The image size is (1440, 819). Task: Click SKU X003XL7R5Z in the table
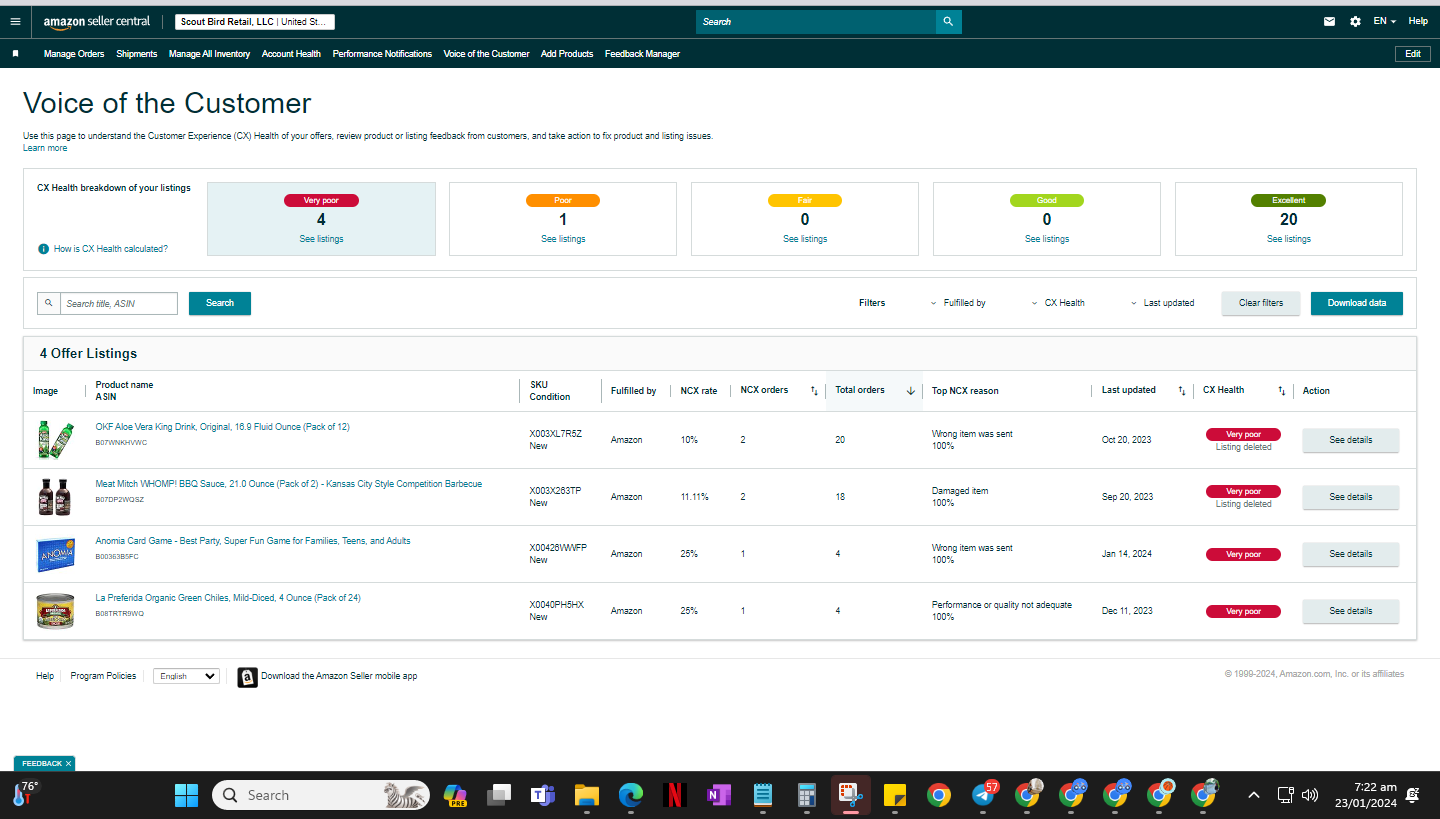click(x=555, y=434)
